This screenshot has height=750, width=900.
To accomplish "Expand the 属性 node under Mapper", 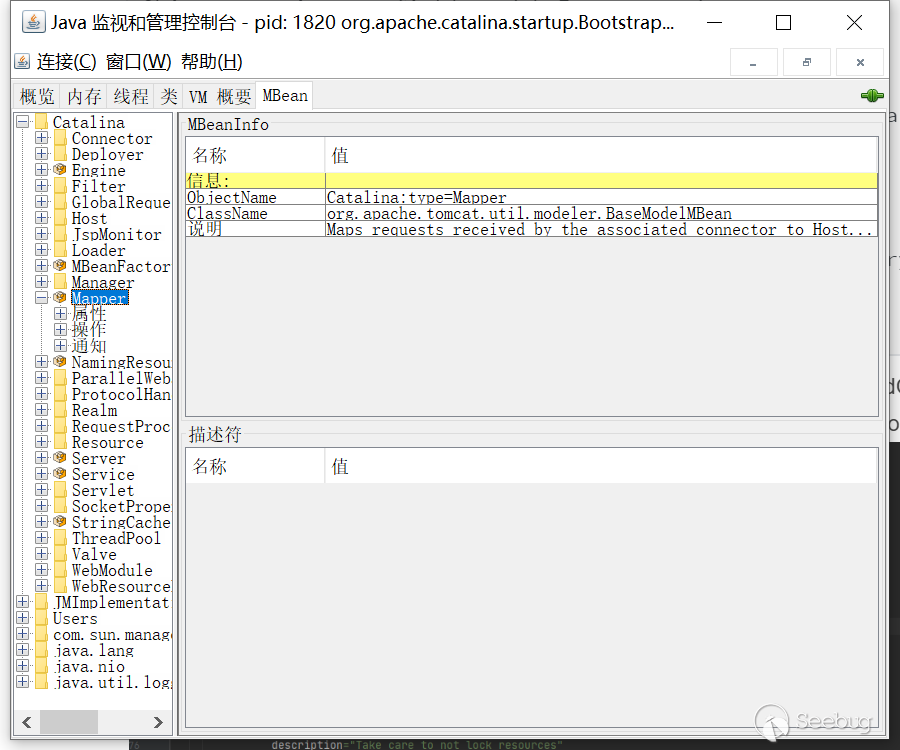I will [60, 314].
